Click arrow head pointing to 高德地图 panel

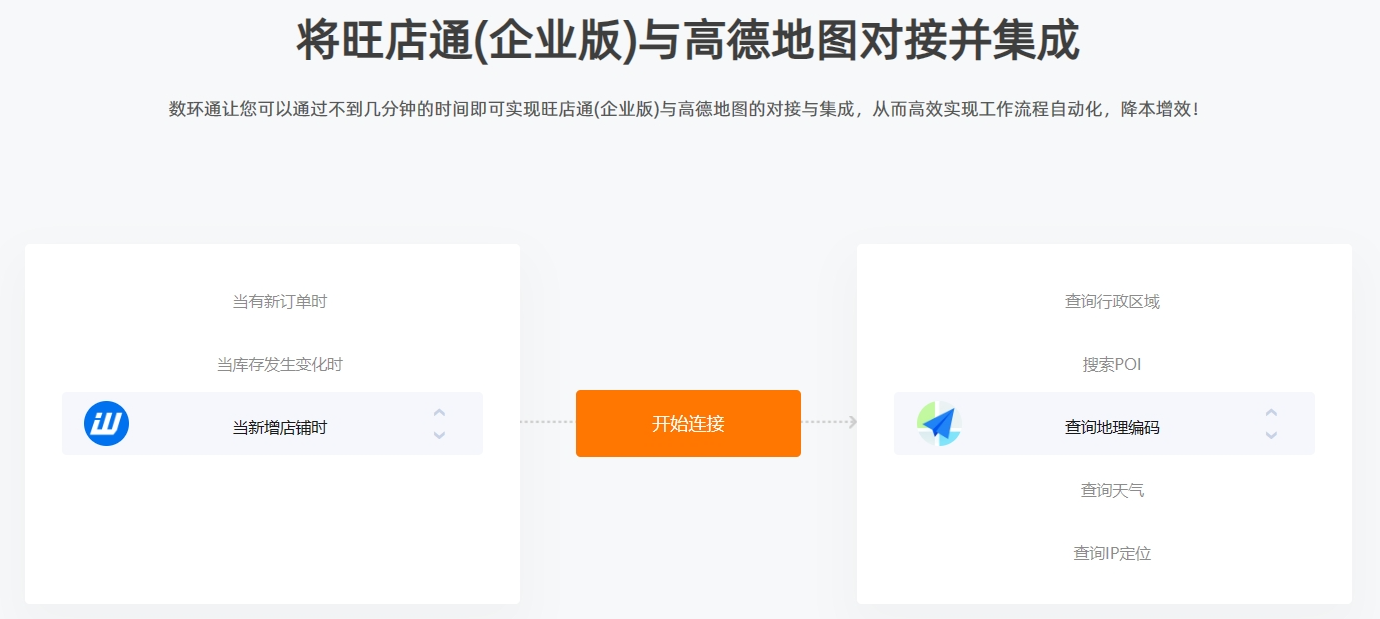[x=853, y=422]
